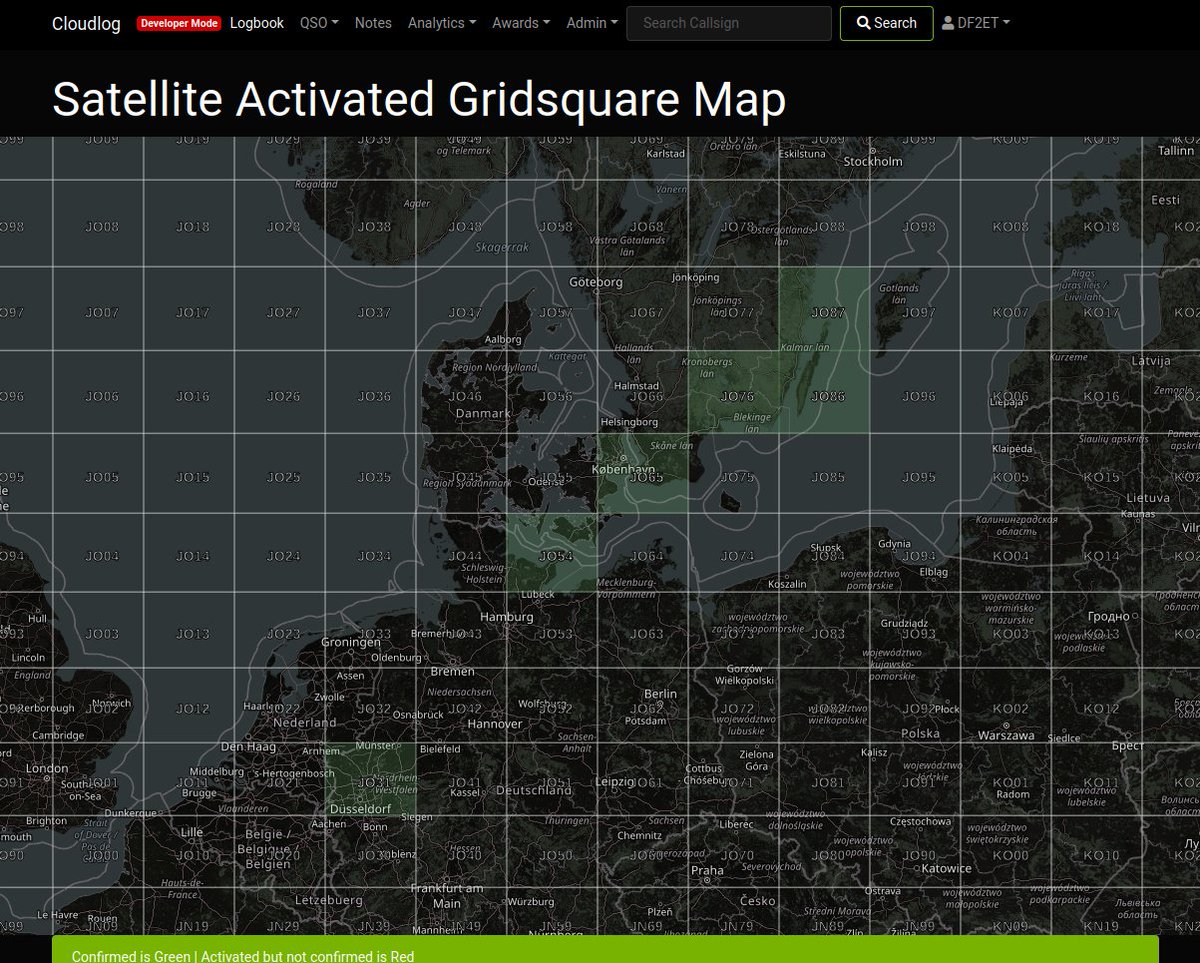1200x963 pixels.
Task: Click the Berlin label on the map
Action: coord(661,693)
